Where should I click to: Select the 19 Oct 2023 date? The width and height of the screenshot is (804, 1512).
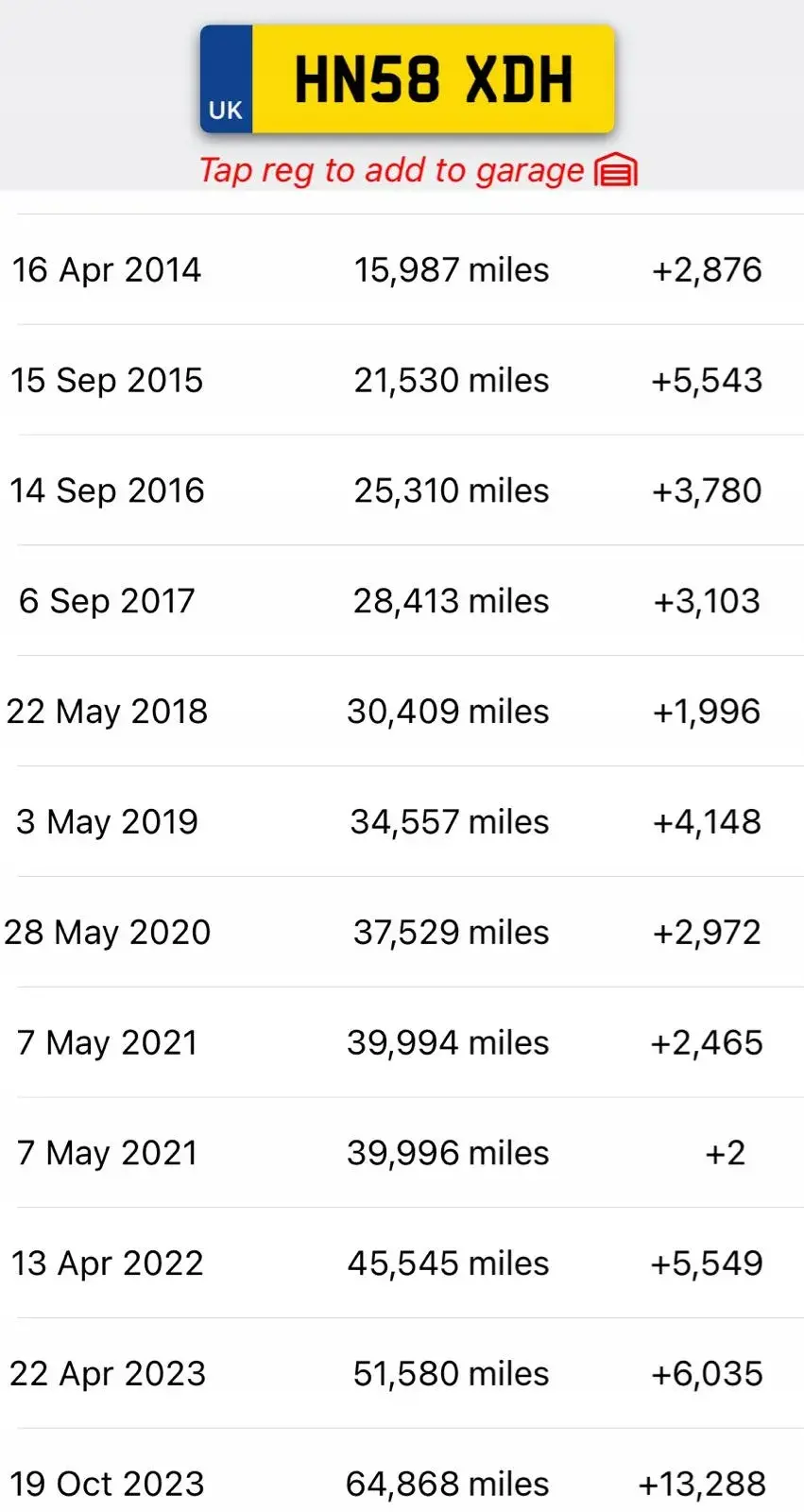click(x=107, y=1485)
